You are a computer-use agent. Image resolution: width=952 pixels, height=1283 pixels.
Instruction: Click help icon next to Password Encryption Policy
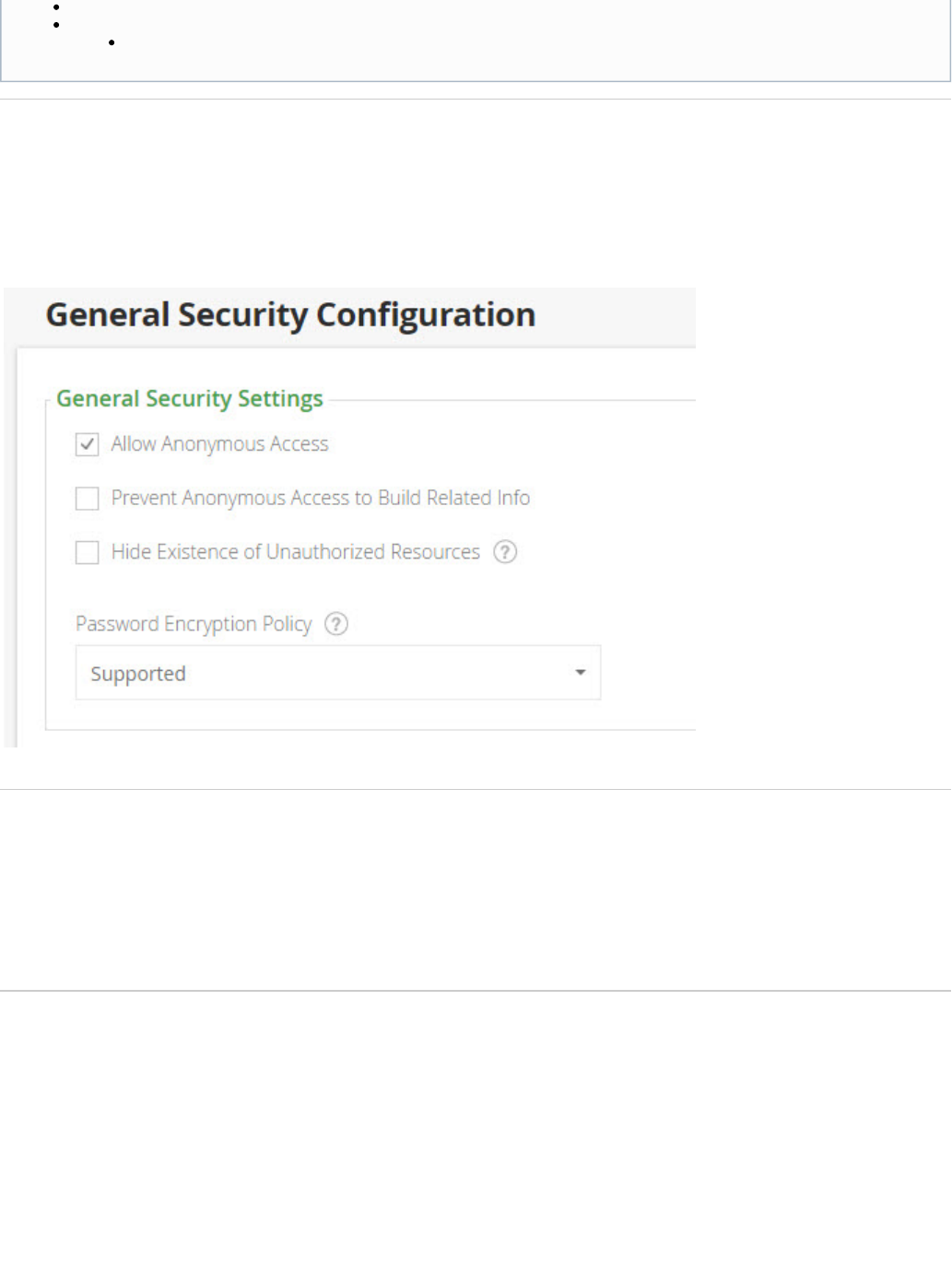336,624
